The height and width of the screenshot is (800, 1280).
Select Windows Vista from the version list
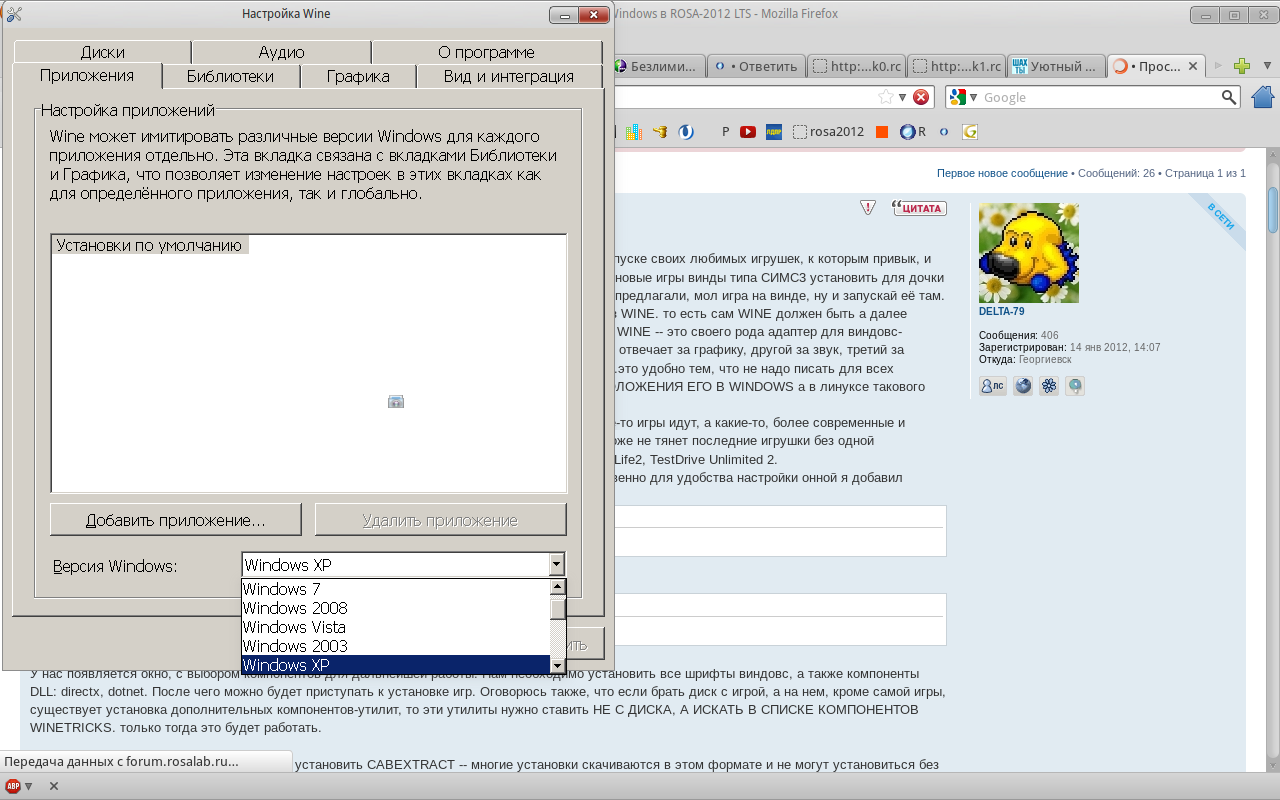tap(396, 627)
